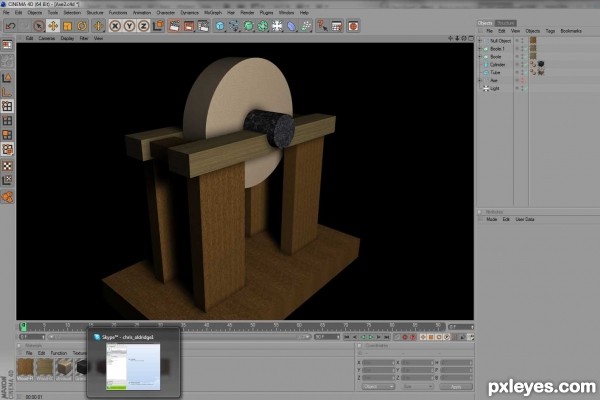600x400 pixels.
Task: Open the NURBS generator icon
Action: click(x=248, y=26)
